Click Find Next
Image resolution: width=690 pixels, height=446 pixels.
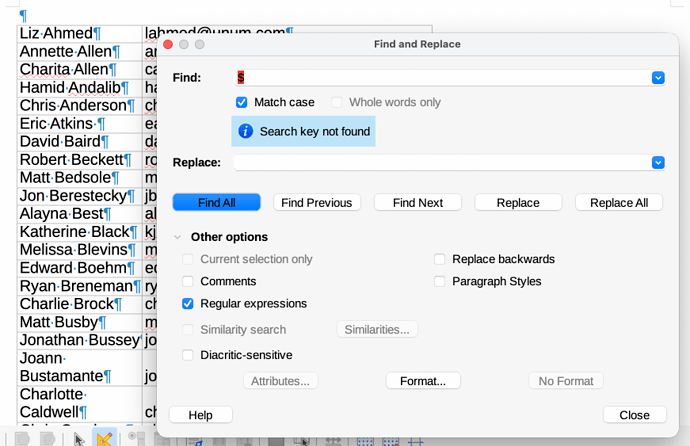click(417, 202)
